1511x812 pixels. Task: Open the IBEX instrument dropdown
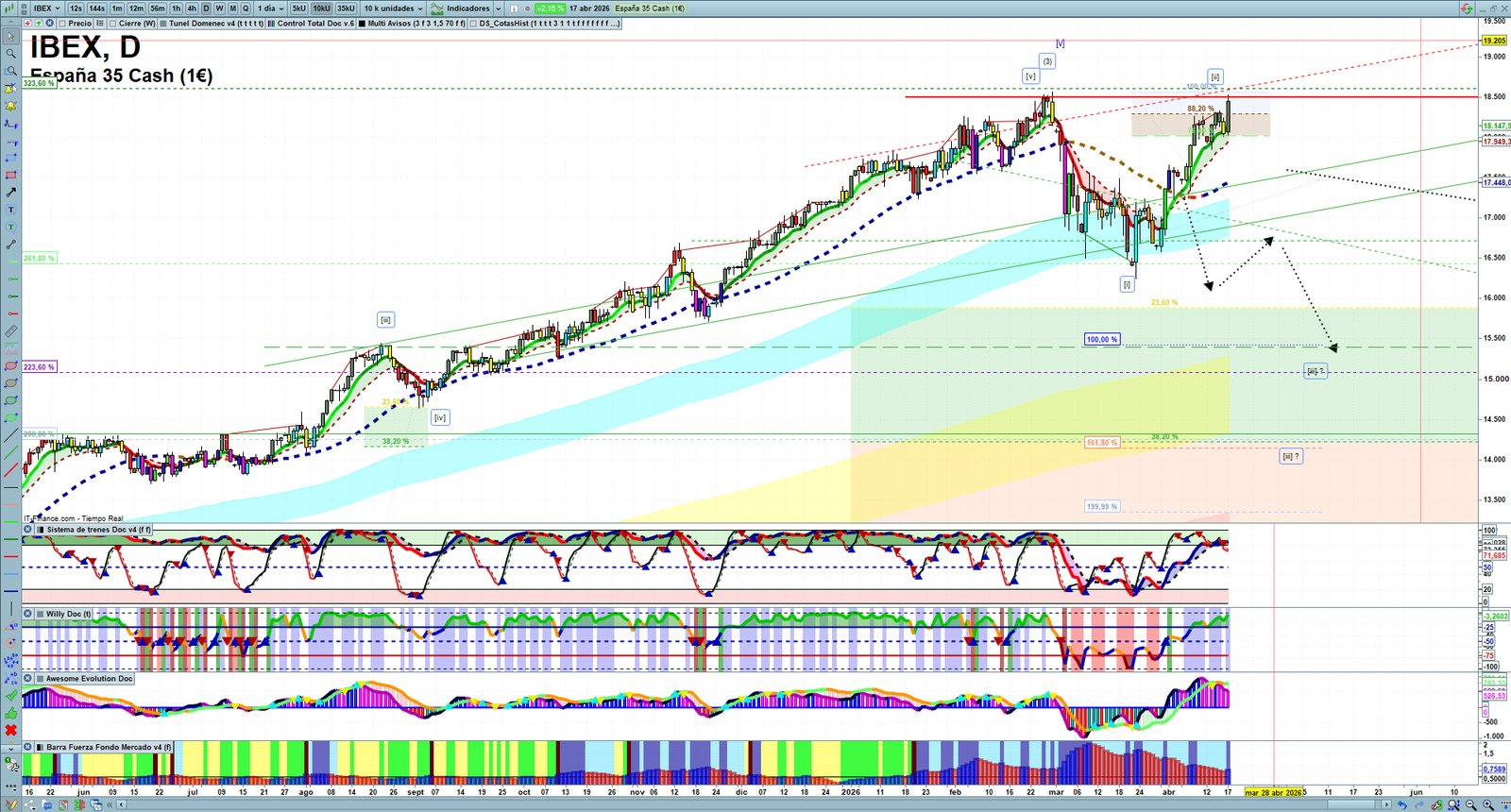[46, 8]
